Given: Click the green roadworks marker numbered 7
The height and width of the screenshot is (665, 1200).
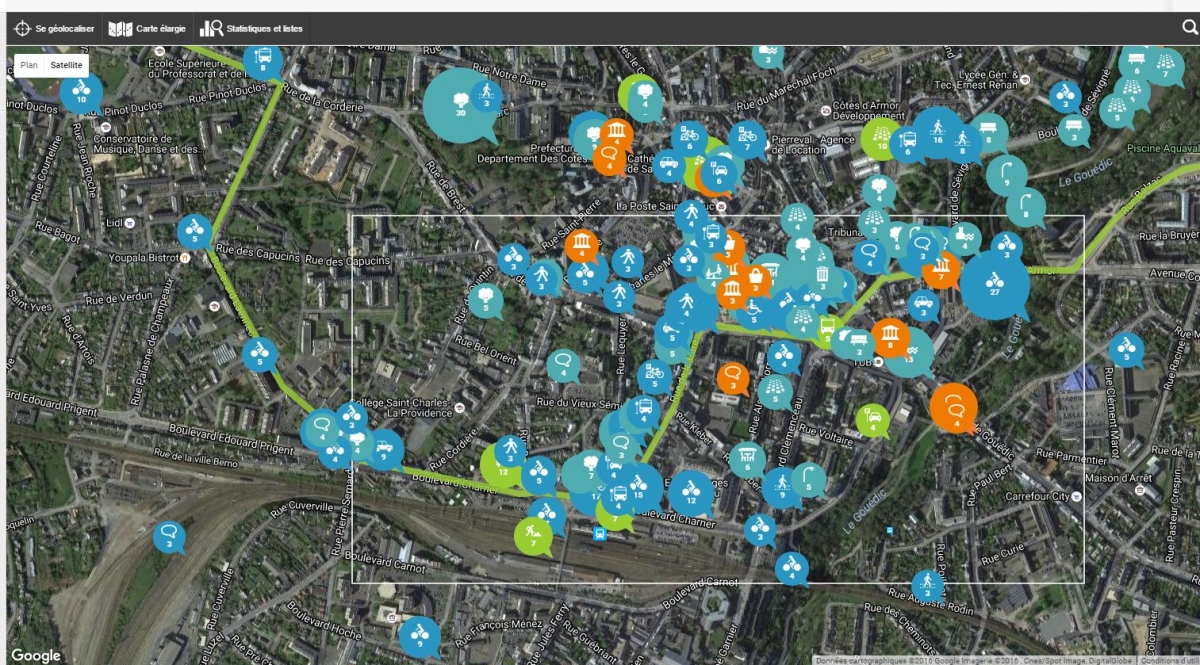Looking at the screenshot, I should coord(533,535).
